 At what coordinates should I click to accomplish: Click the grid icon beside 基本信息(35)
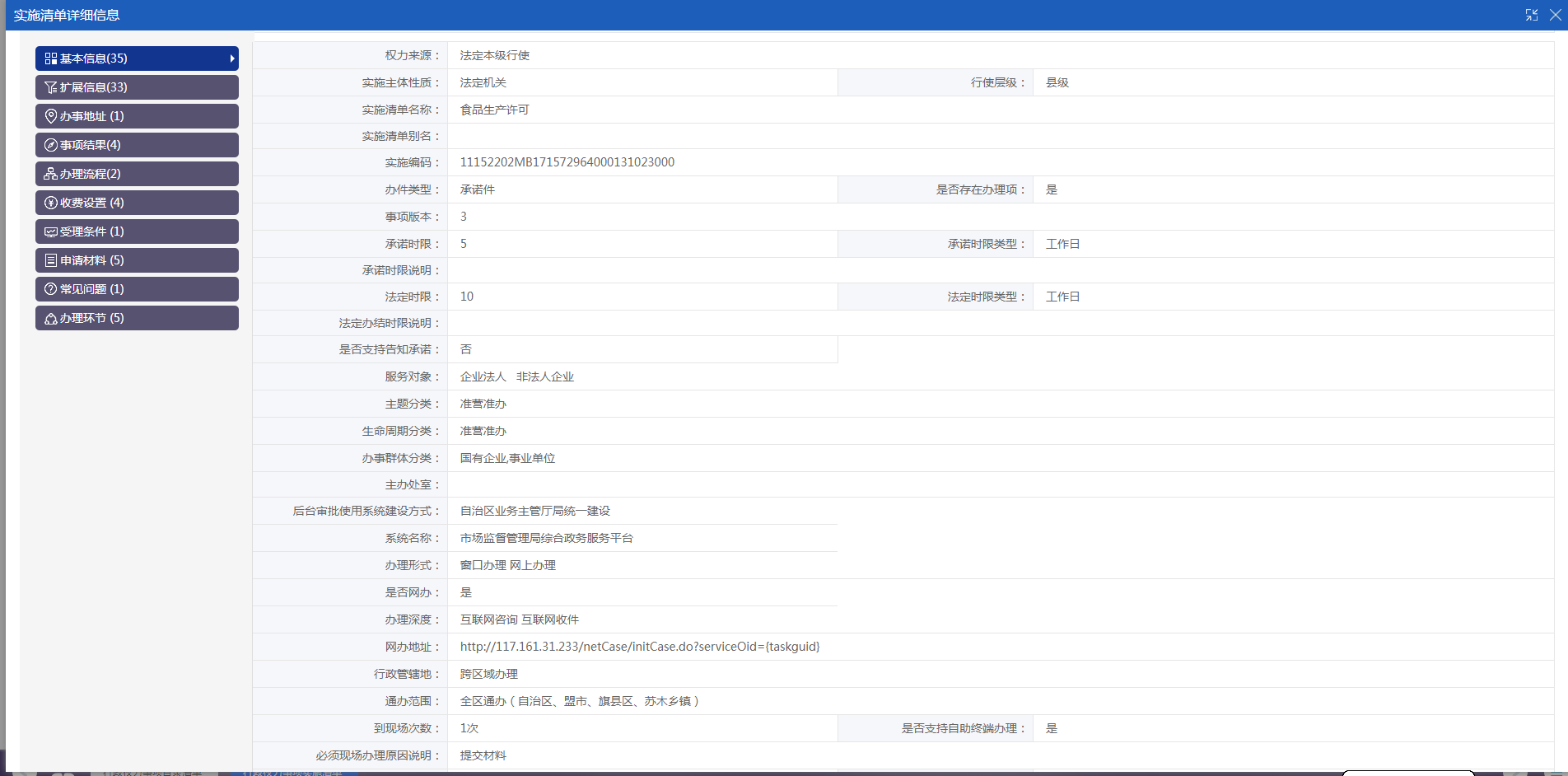[x=51, y=58]
